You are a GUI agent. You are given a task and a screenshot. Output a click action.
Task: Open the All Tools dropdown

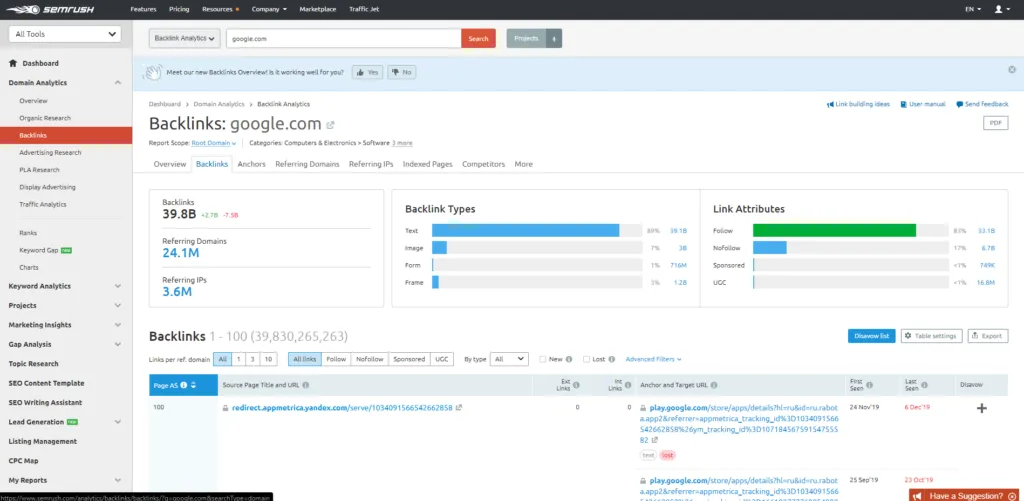pos(65,34)
